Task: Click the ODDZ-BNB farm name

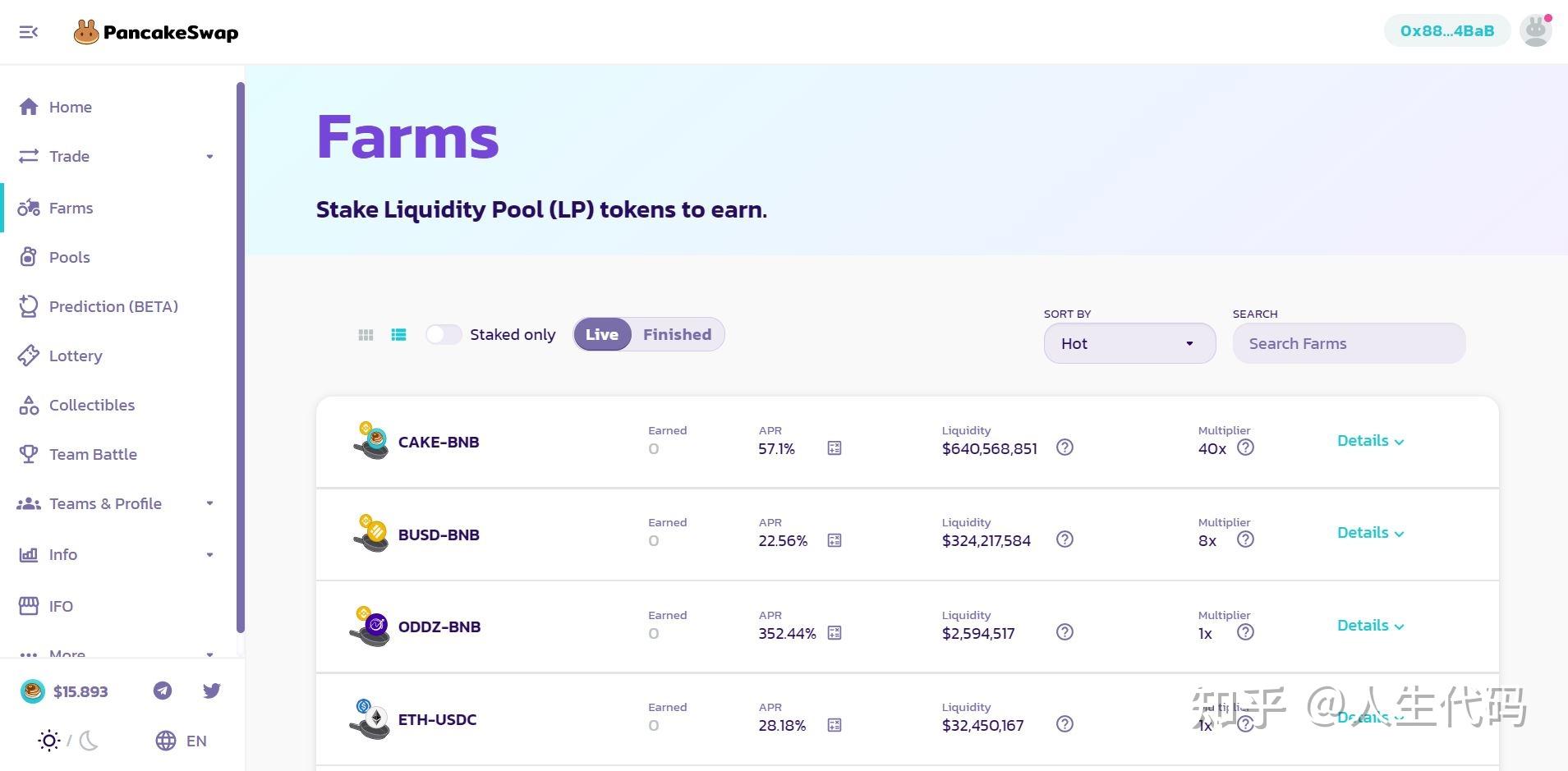Action: click(x=439, y=626)
